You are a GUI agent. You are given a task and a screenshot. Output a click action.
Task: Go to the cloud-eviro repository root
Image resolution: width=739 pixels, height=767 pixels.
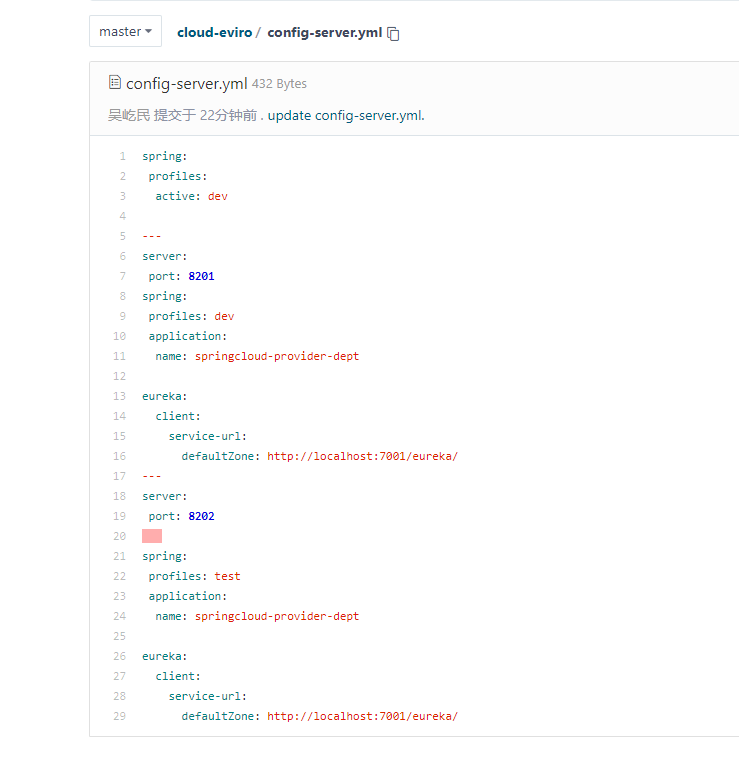tap(214, 32)
